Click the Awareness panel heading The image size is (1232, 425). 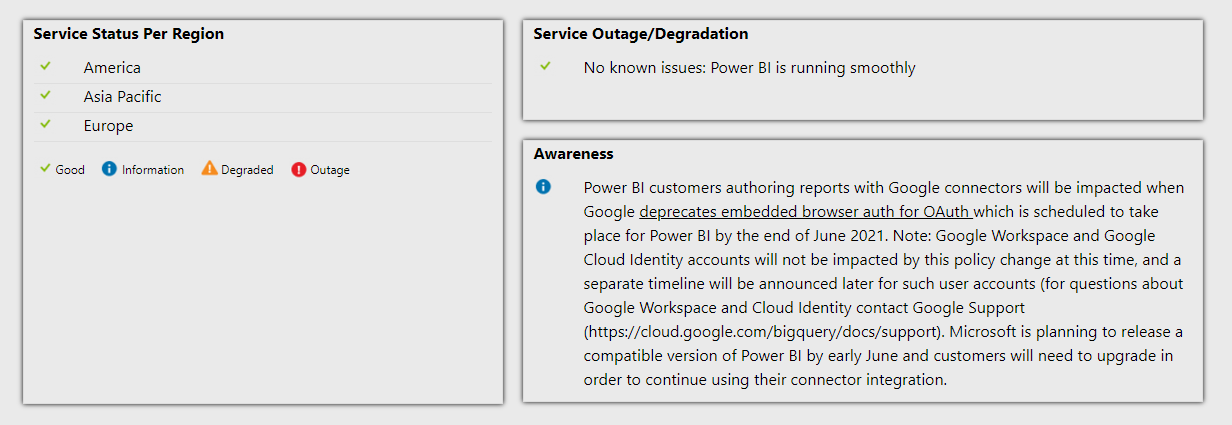[x=574, y=154]
